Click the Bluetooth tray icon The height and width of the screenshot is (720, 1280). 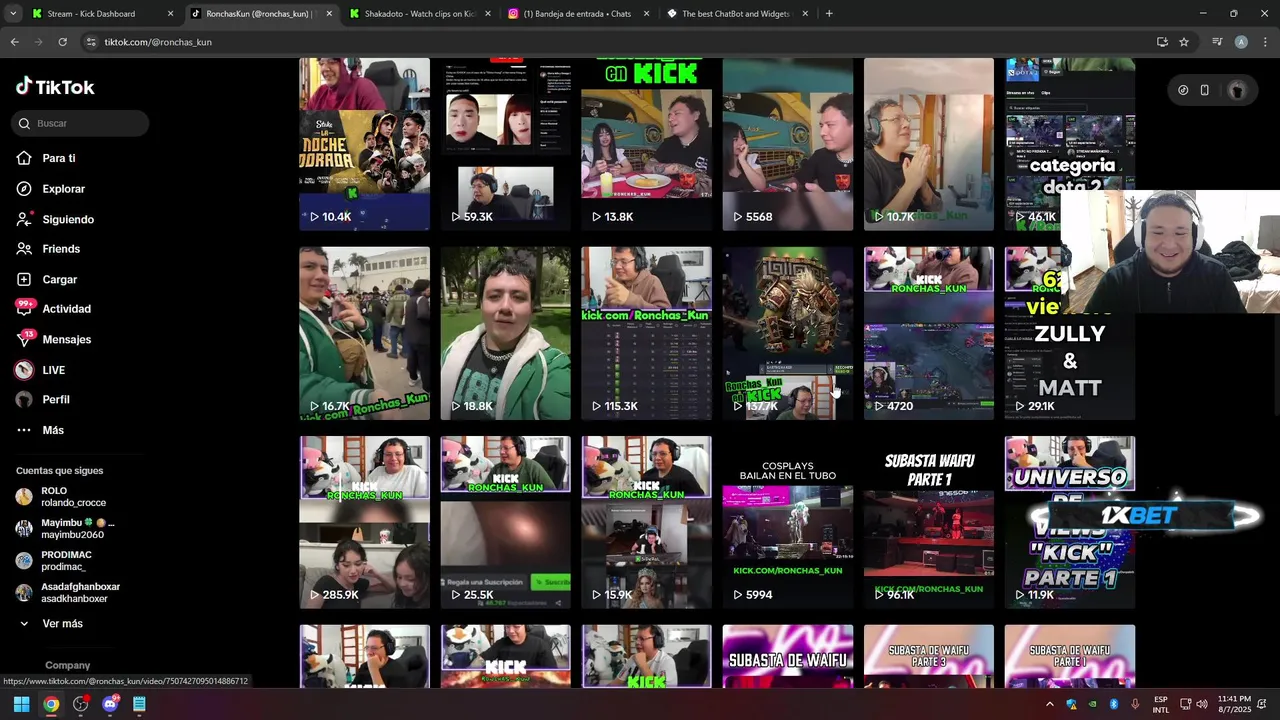1114,704
